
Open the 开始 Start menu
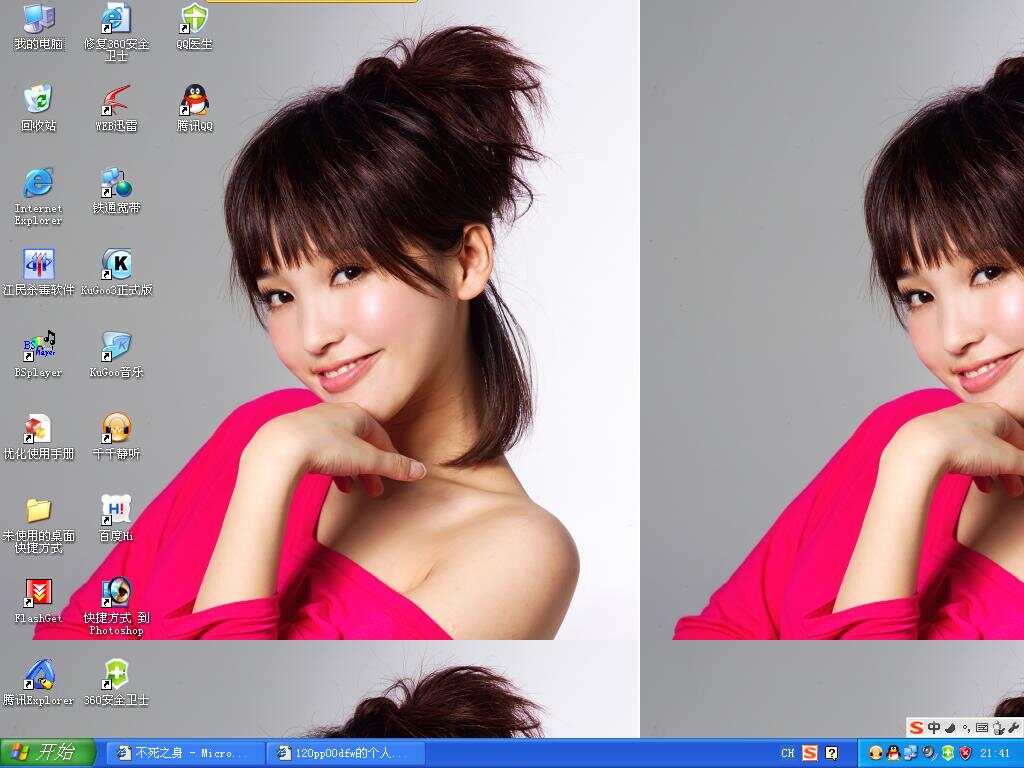pos(48,752)
